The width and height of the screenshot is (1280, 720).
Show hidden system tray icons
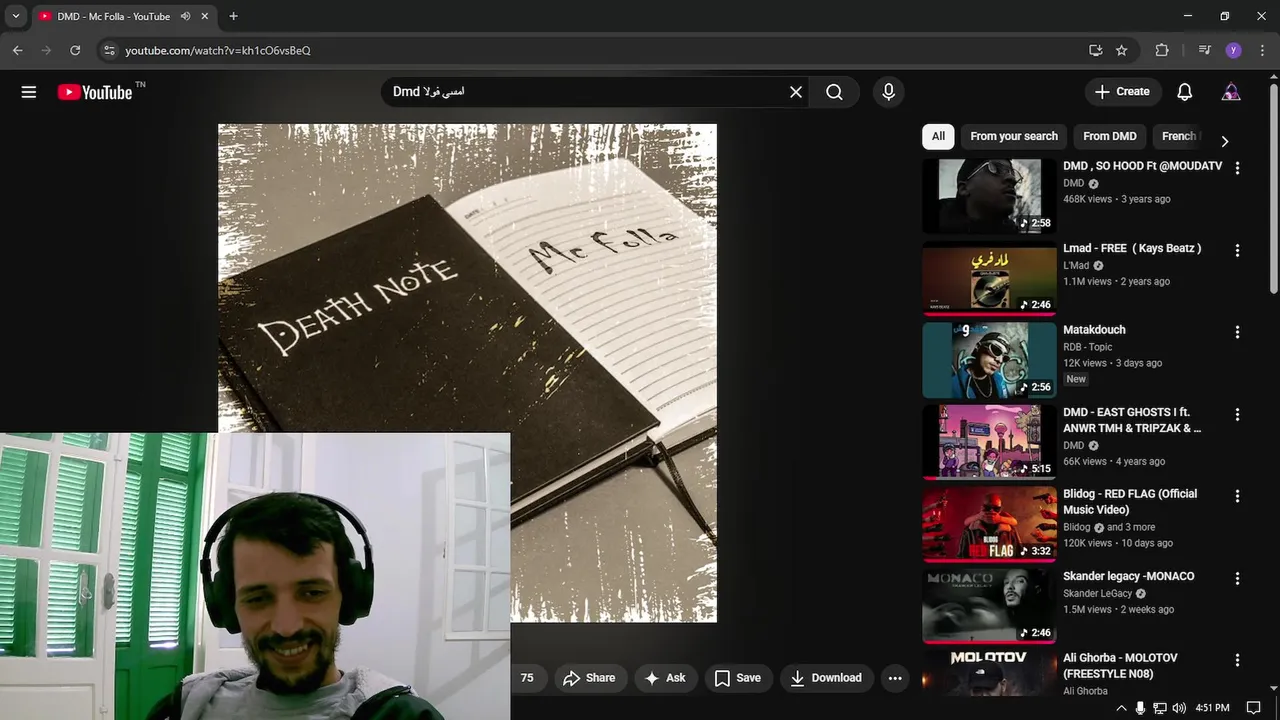tap(1121, 708)
